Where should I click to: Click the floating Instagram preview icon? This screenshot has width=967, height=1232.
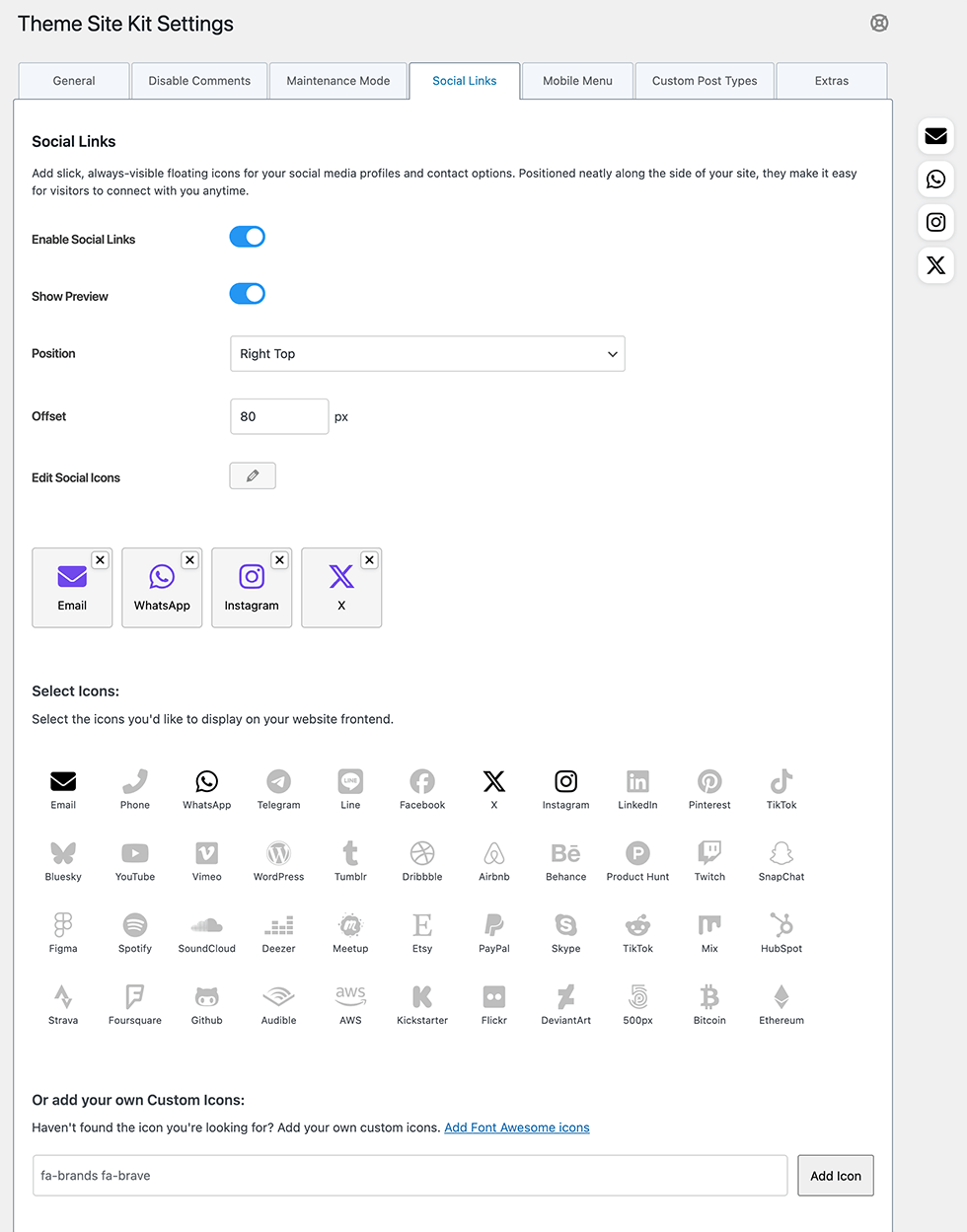935,223
